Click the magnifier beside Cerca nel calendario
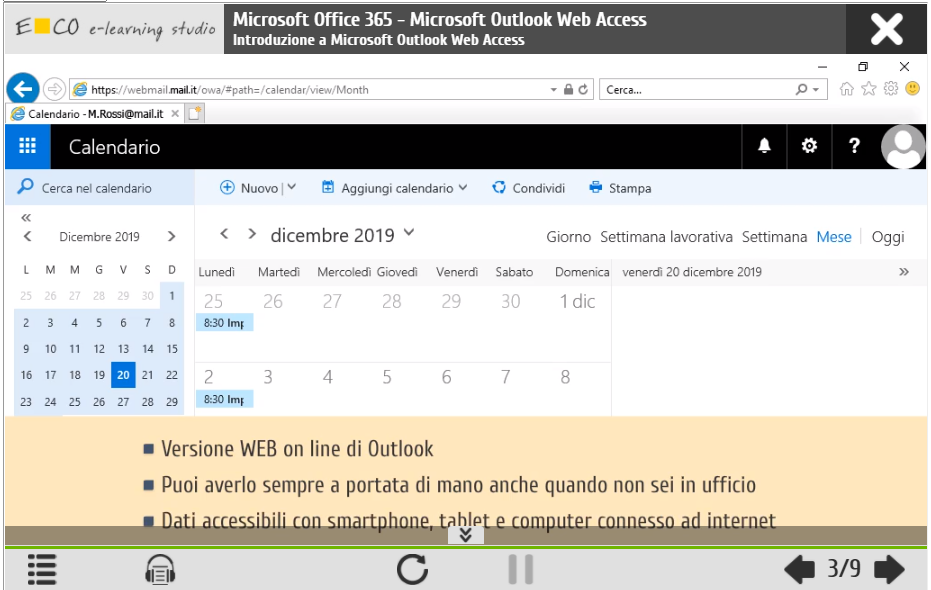Image resolution: width=931 pixels, height=590 pixels. point(26,187)
